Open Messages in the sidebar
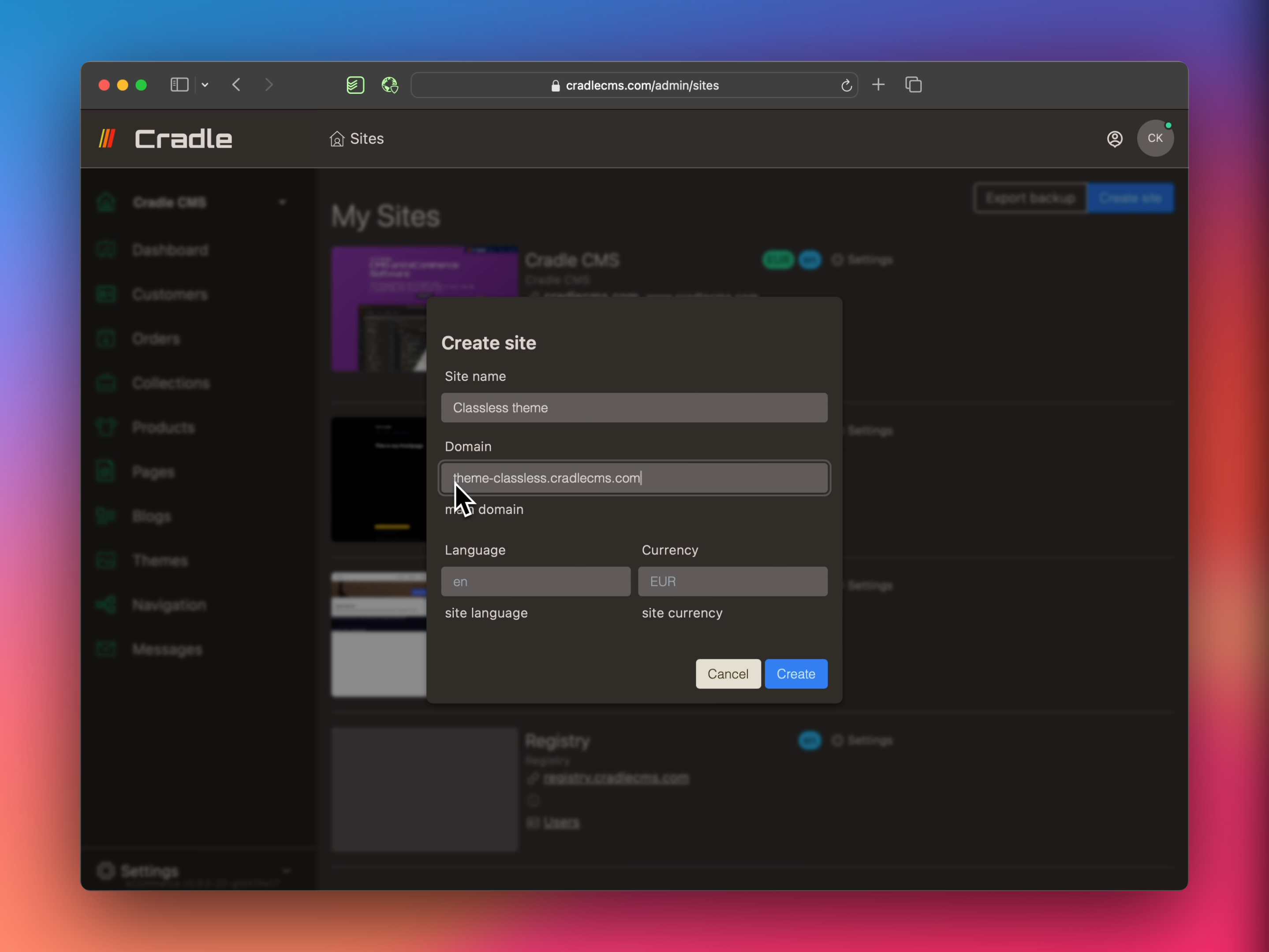This screenshot has height=952, width=1269. [x=167, y=649]
